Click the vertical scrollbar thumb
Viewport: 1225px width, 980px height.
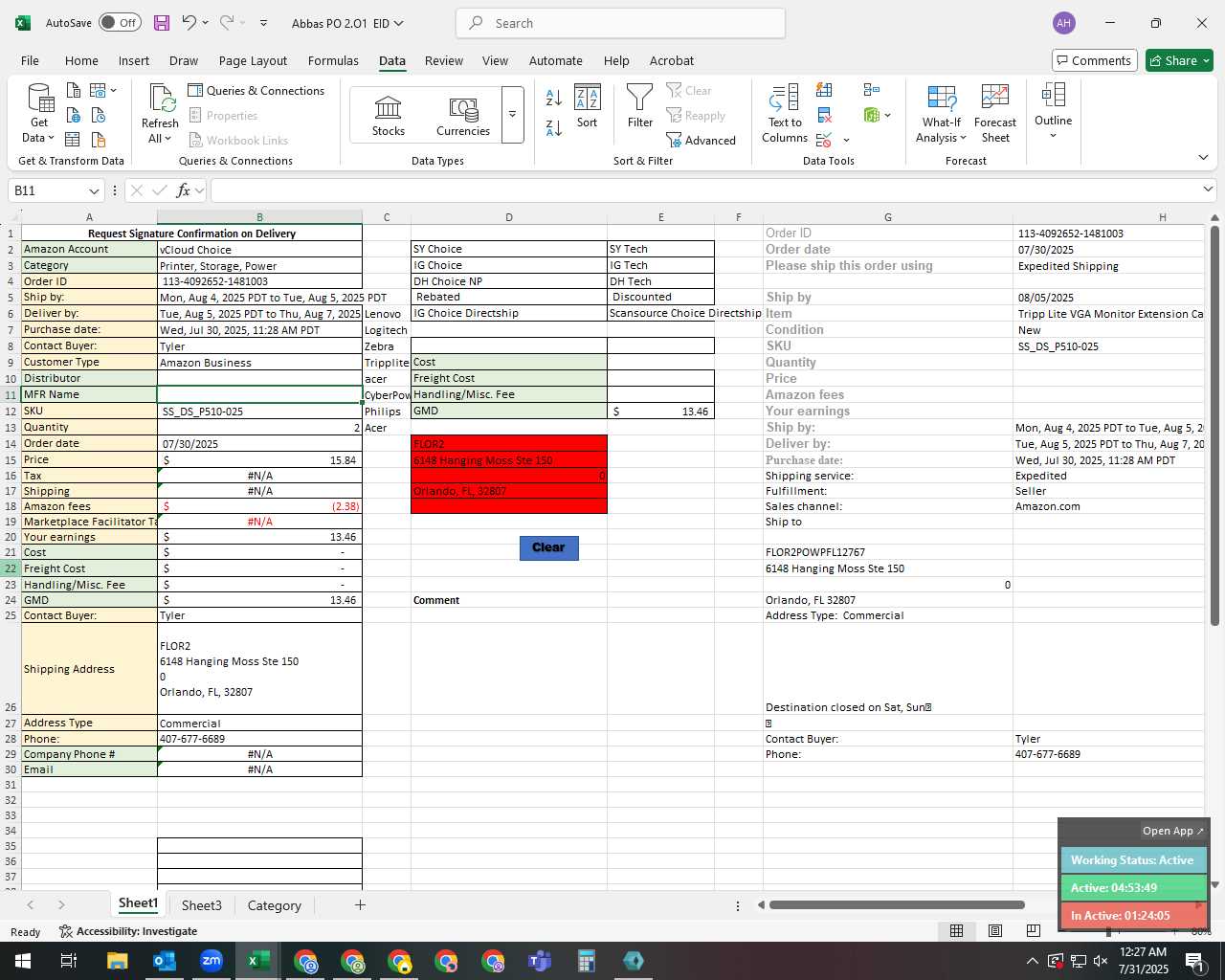[x=1214, y=426]
